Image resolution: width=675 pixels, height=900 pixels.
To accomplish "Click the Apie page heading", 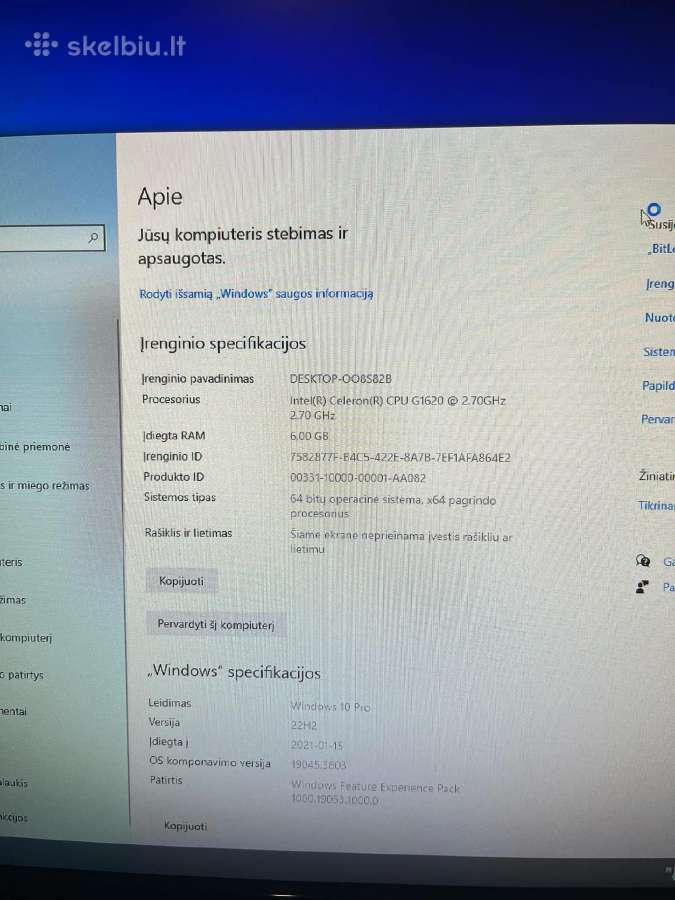I will pos(160,197).
